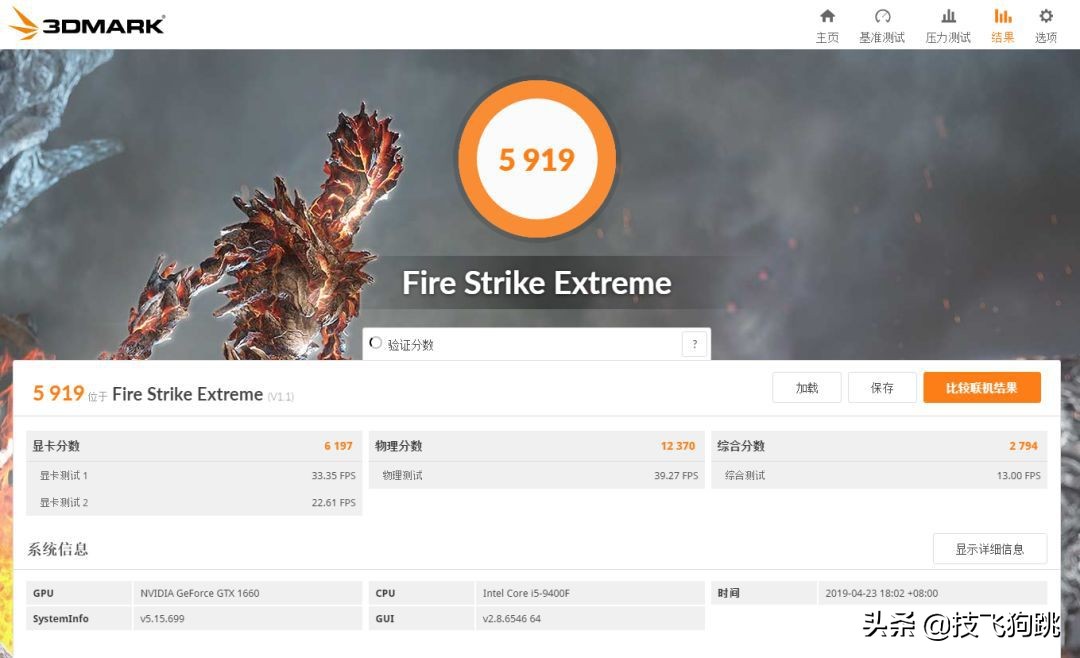Viewport: 1080px width, 658px height.
Task: Open 显示详细信息 in system information
Action: tap(989, 548)
